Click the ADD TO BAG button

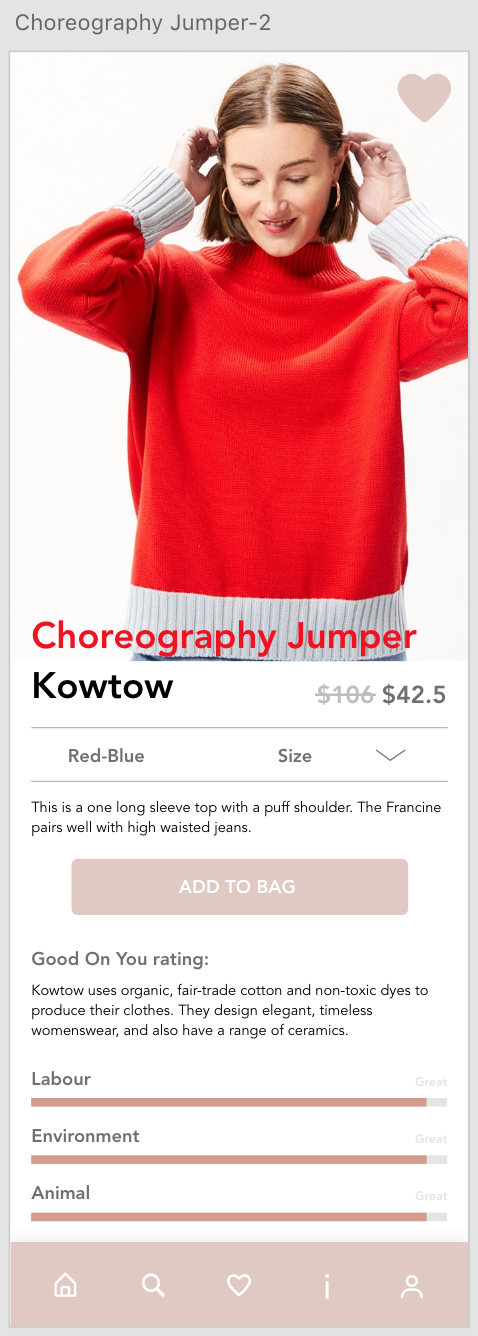click(239, 887)
